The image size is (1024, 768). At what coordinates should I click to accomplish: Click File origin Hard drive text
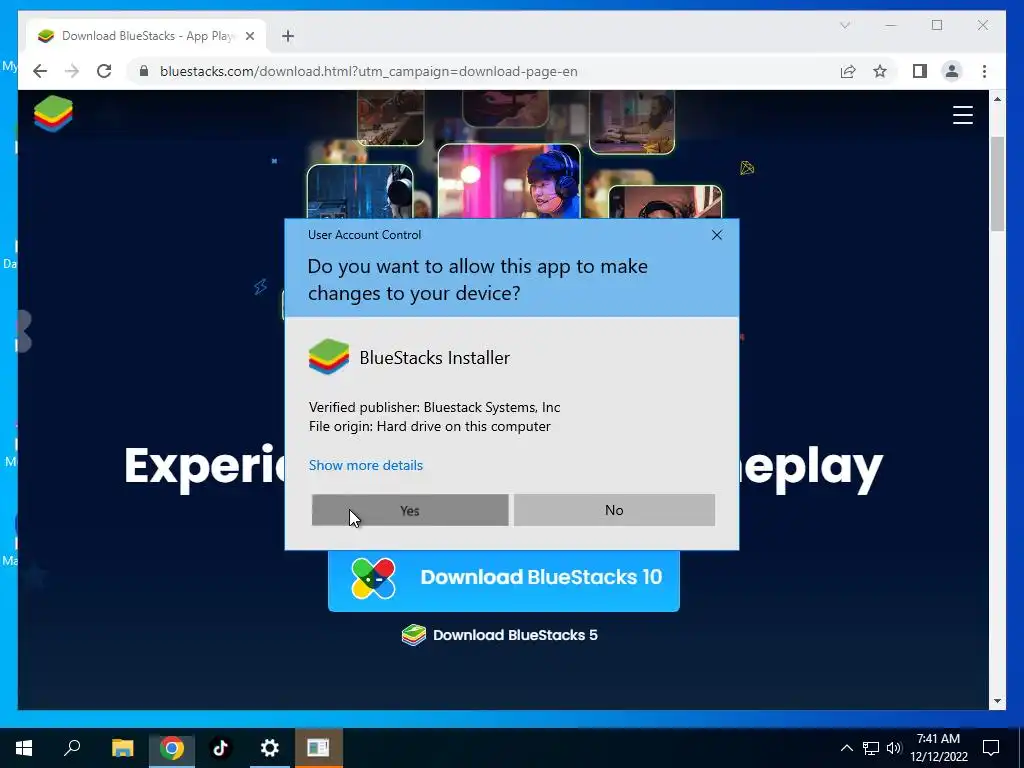(430, 426)
